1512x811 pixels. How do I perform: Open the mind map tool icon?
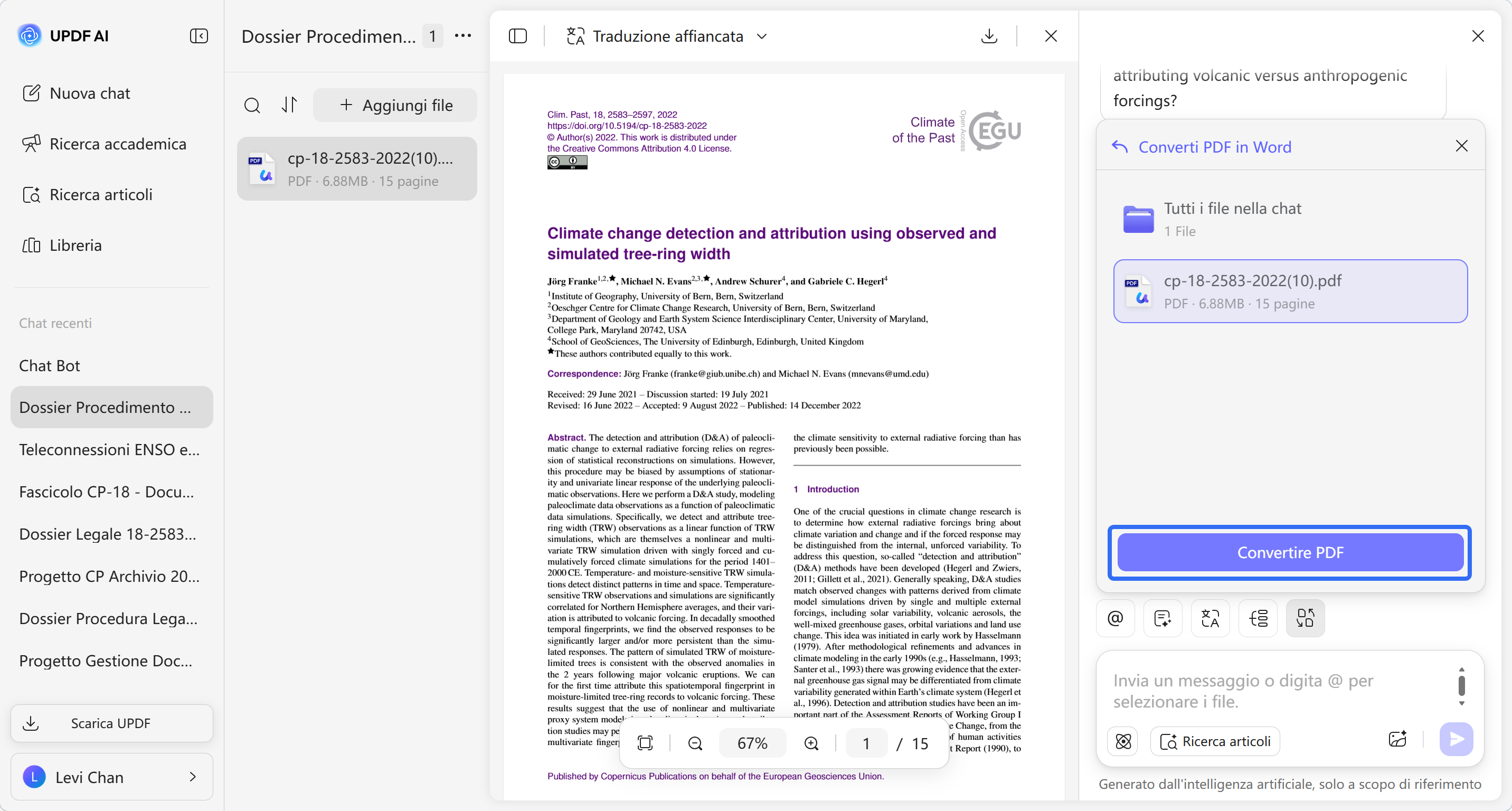1257,618
